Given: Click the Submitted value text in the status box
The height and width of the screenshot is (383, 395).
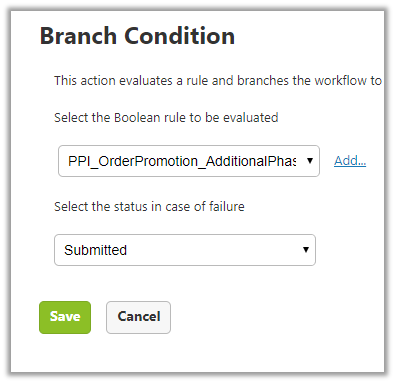Looking at the screenshot, I should click(x=95, y=250).
